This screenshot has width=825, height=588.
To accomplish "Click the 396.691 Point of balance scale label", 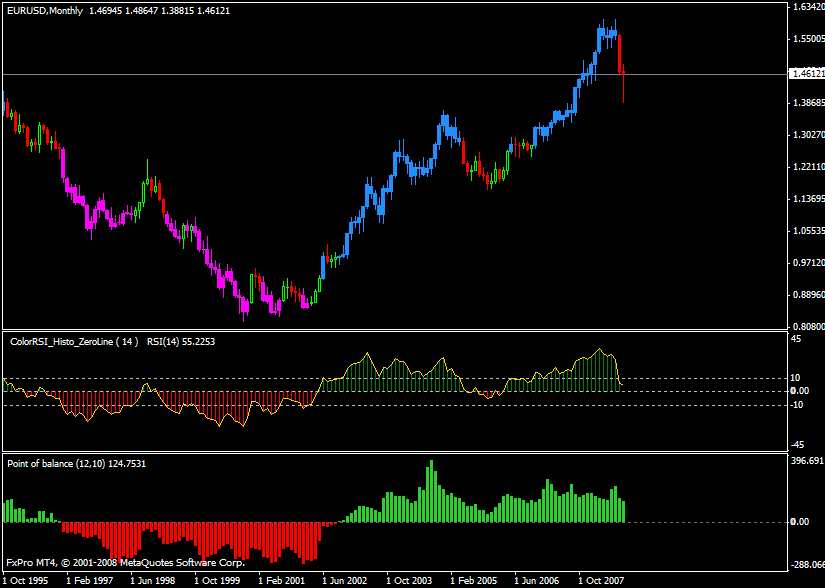I will 806,462.
